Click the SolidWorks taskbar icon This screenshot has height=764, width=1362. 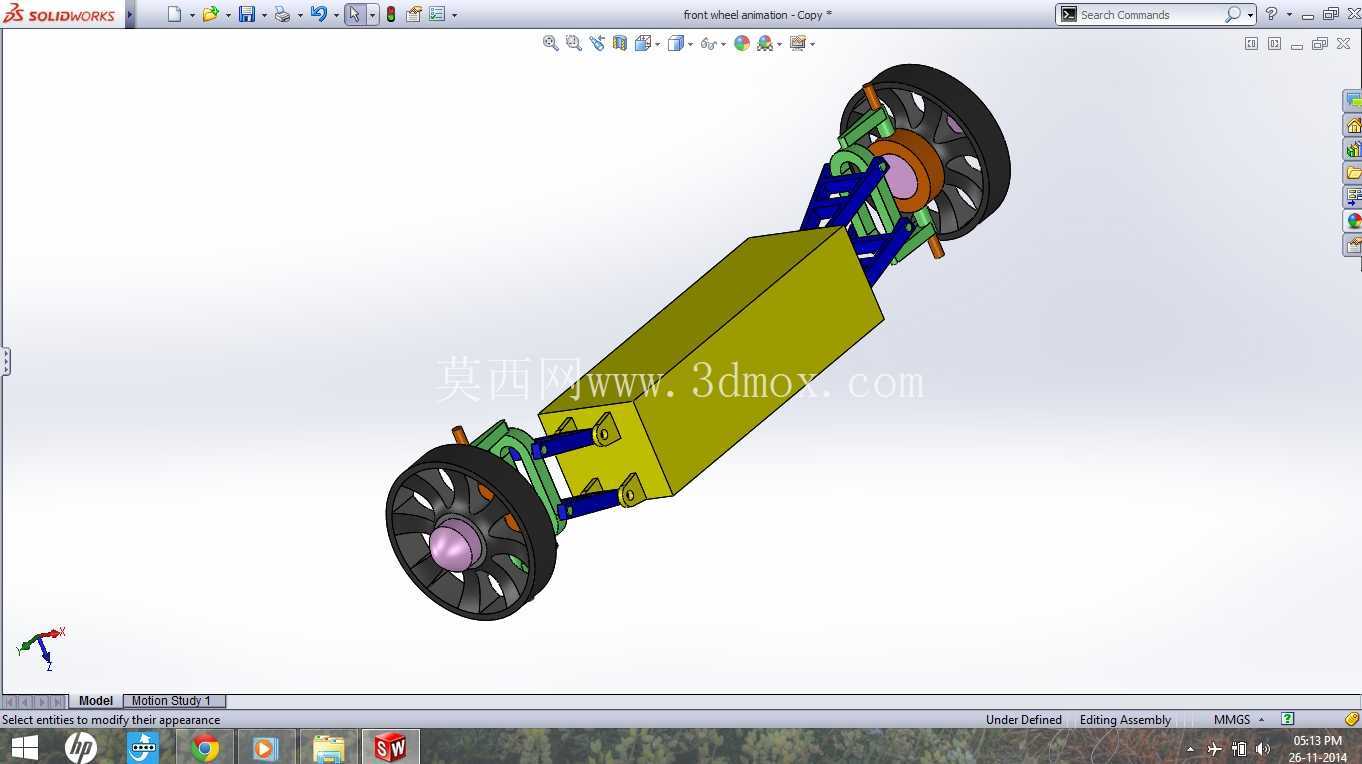pos(390,748)
